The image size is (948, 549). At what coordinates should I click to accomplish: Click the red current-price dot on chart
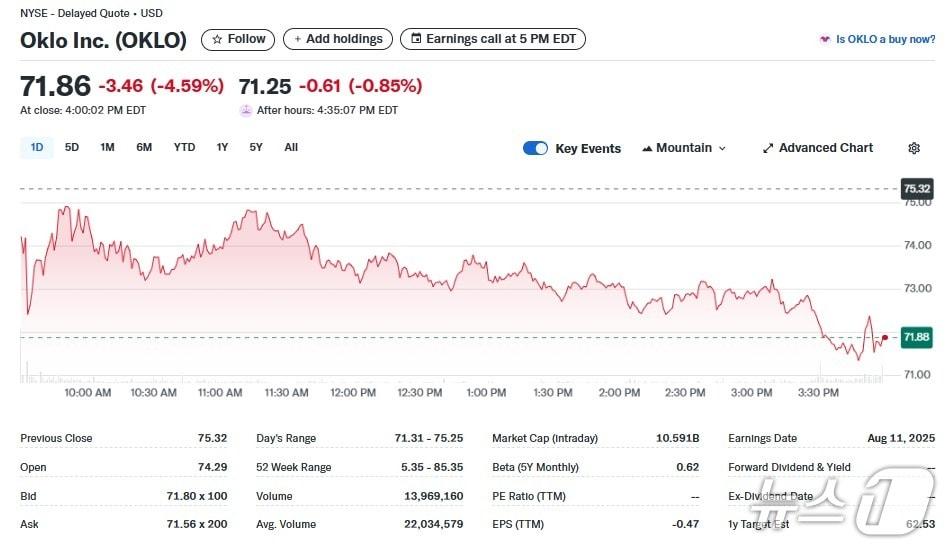[884, 337]
